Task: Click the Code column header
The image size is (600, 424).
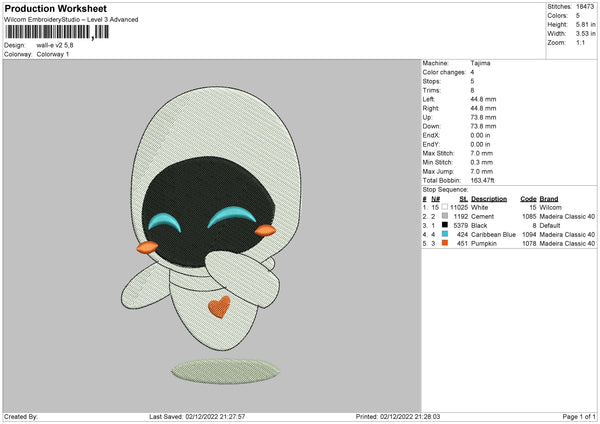Action: click(x=528, y=197)
